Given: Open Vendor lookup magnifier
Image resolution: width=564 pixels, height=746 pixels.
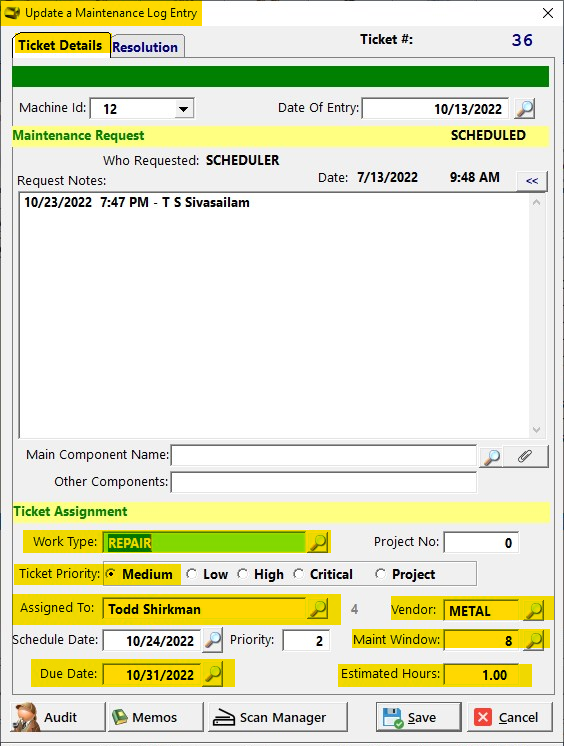Looking at the screenshot, I should click(534, 610).
